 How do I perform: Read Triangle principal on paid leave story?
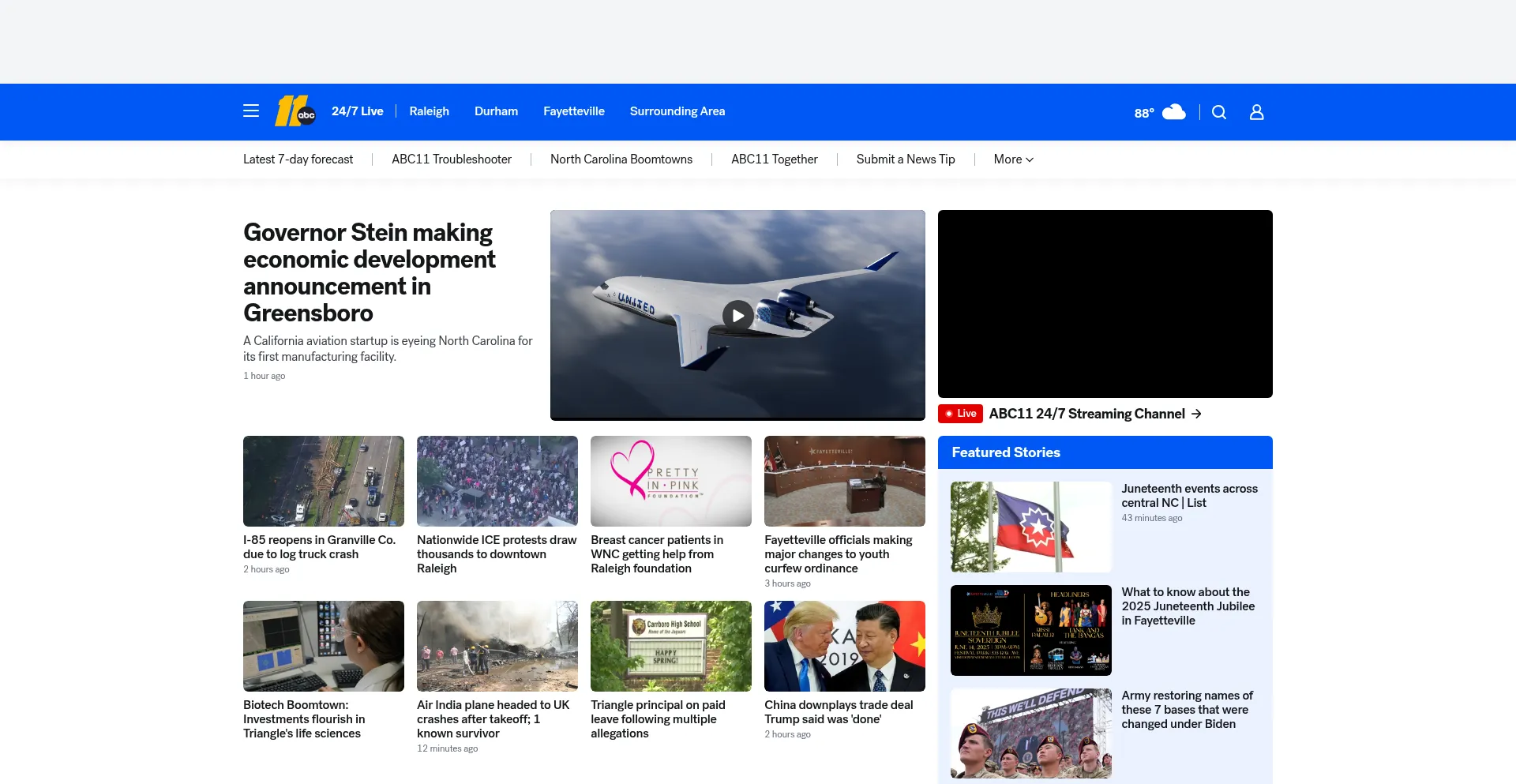(658, 719)
